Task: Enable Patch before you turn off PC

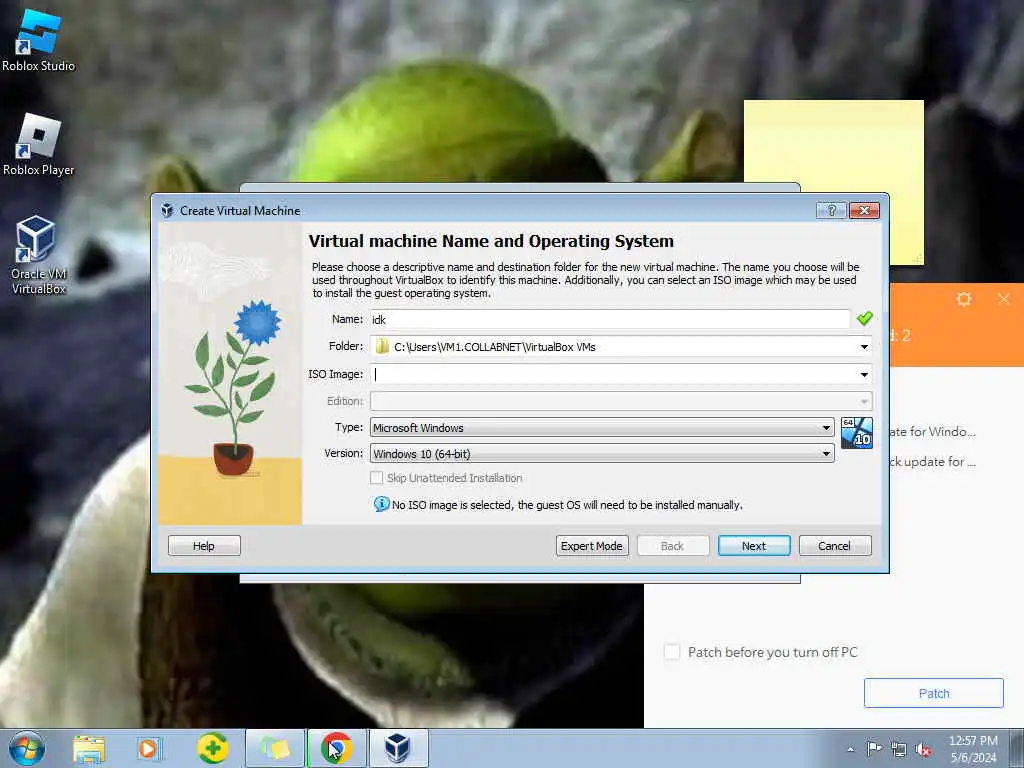Action: pyautogui.click(x=671, y=652)
